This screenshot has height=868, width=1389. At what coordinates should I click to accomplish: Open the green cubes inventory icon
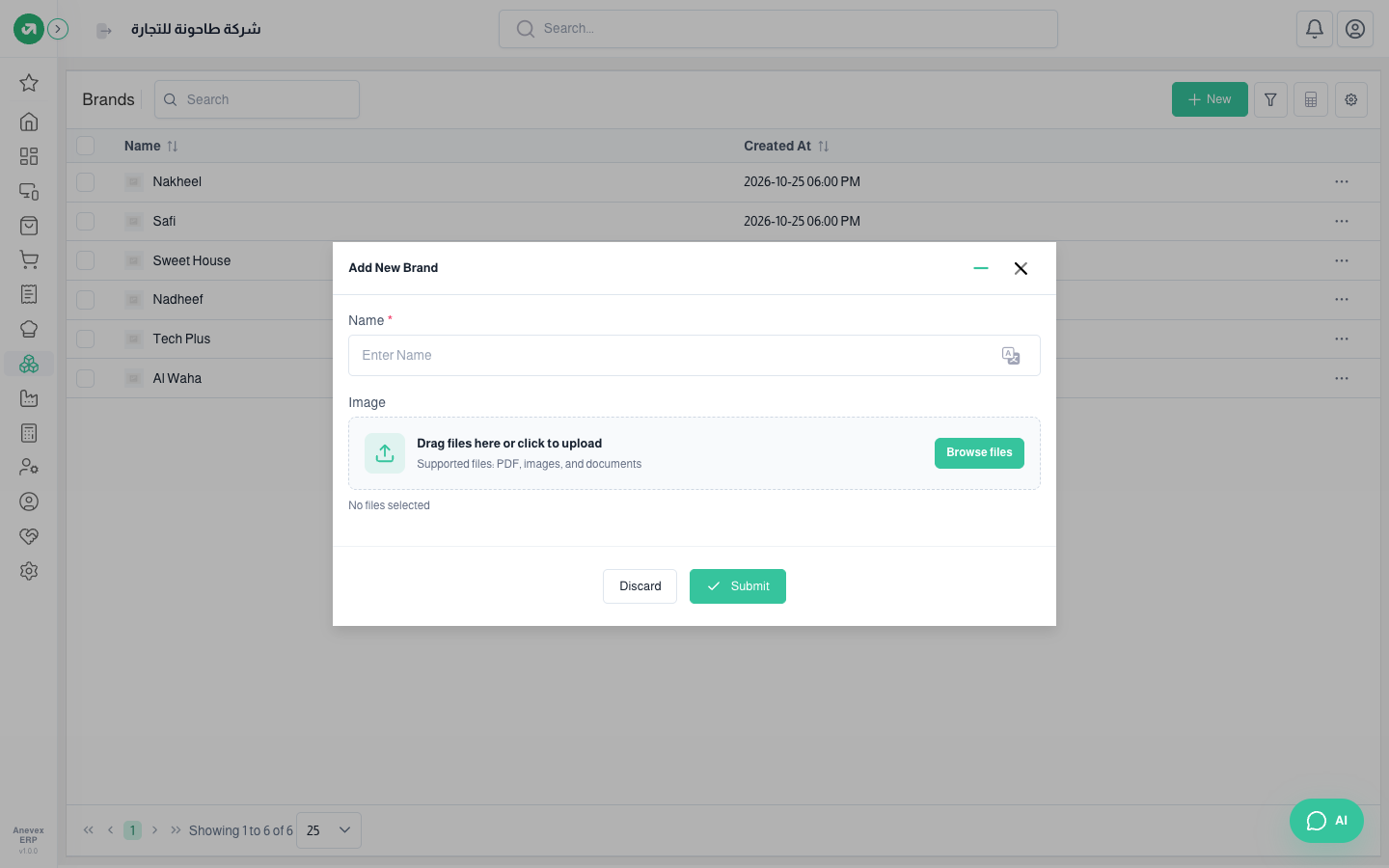point(29,364)
